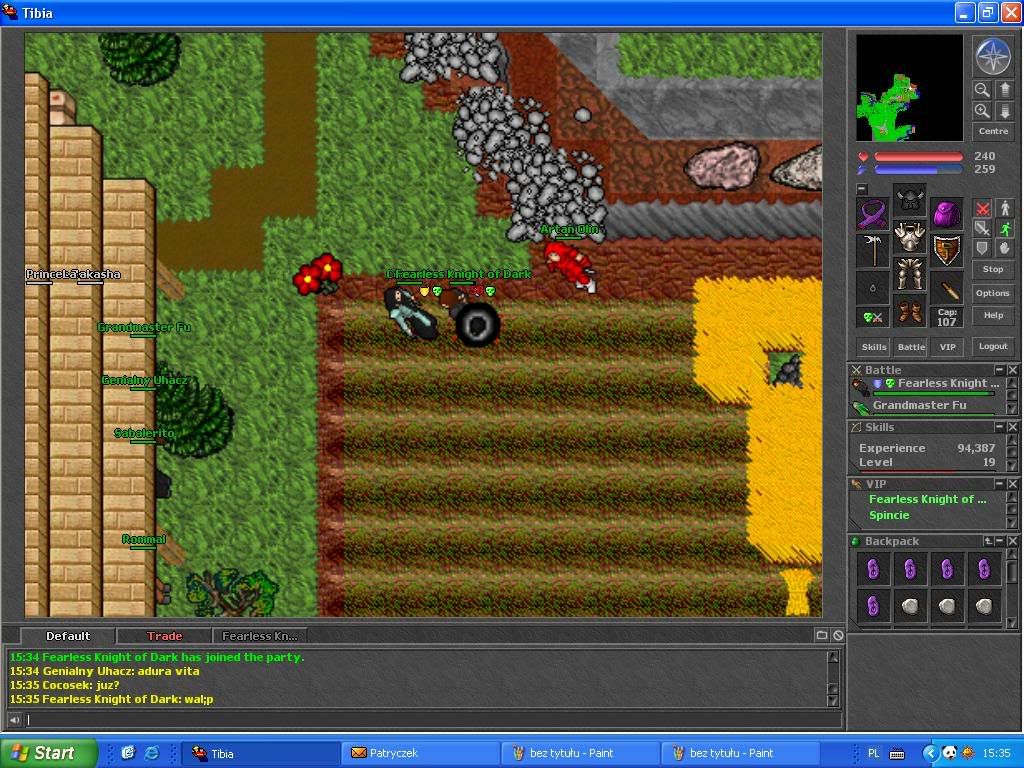Image resolution: width=1024 pixels, height=768 pixels.
Task: Open the Help window
Action: coord(993,315)
